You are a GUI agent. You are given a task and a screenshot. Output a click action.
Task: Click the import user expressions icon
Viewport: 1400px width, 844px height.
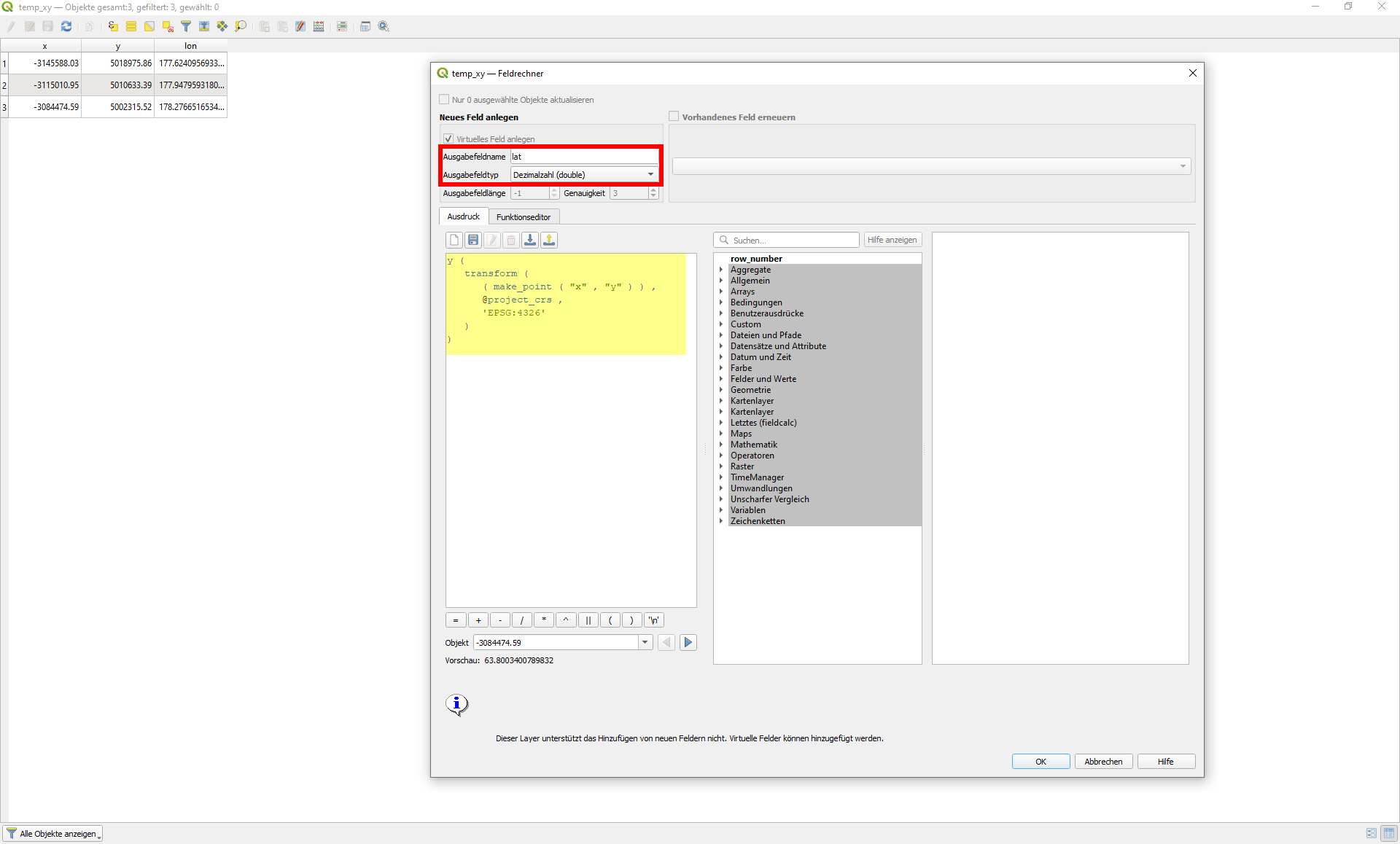pos(530,240)
